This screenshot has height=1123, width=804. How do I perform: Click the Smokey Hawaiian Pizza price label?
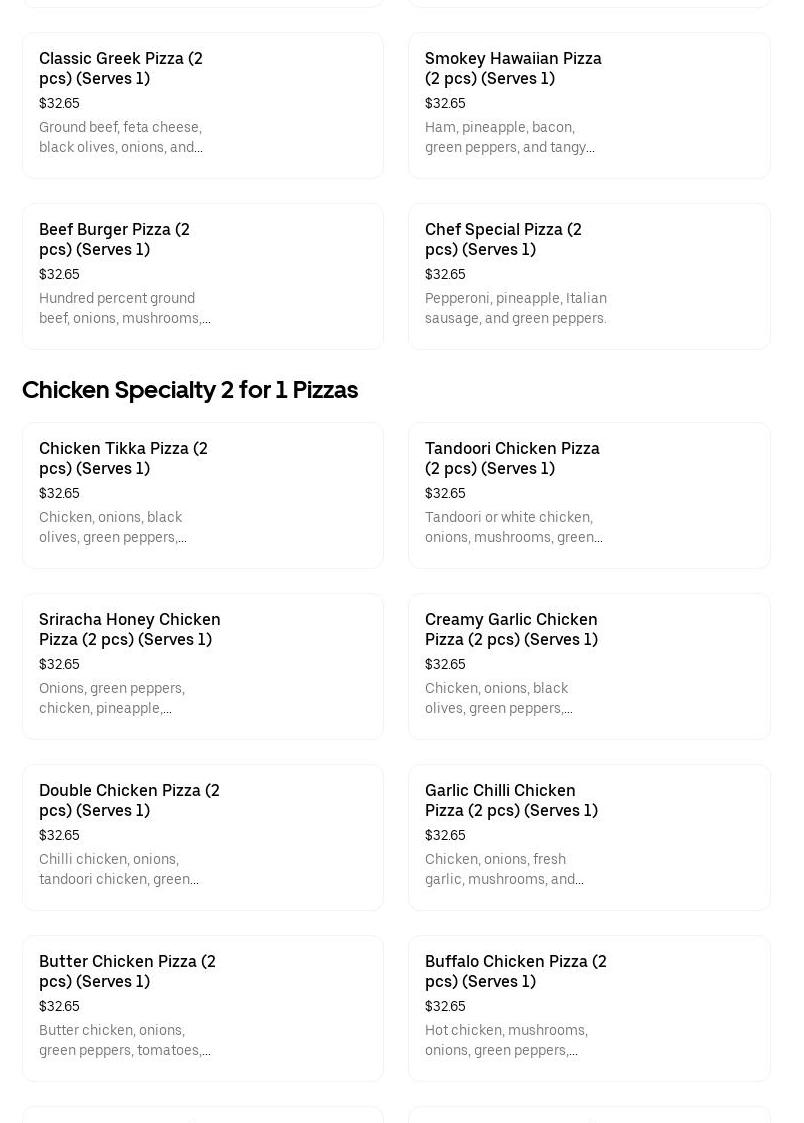(445, 103)
